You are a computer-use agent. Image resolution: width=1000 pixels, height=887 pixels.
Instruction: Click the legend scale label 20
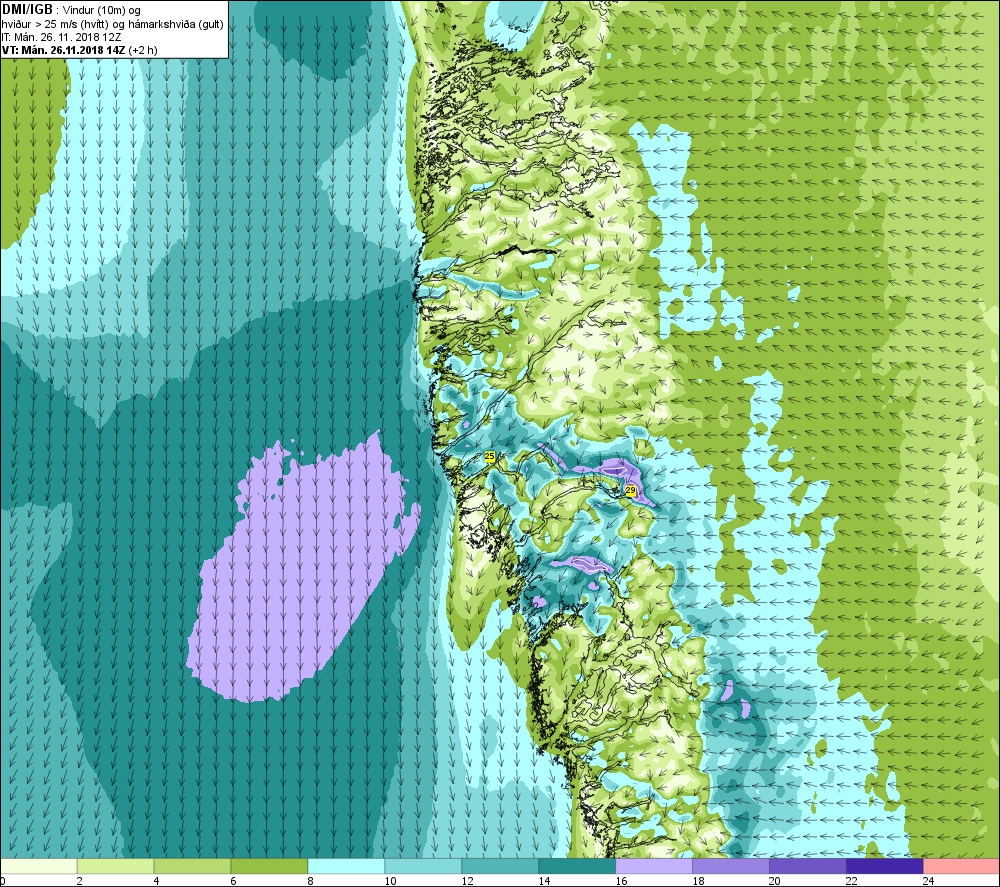pyautogui.click(x=774, y=881)
